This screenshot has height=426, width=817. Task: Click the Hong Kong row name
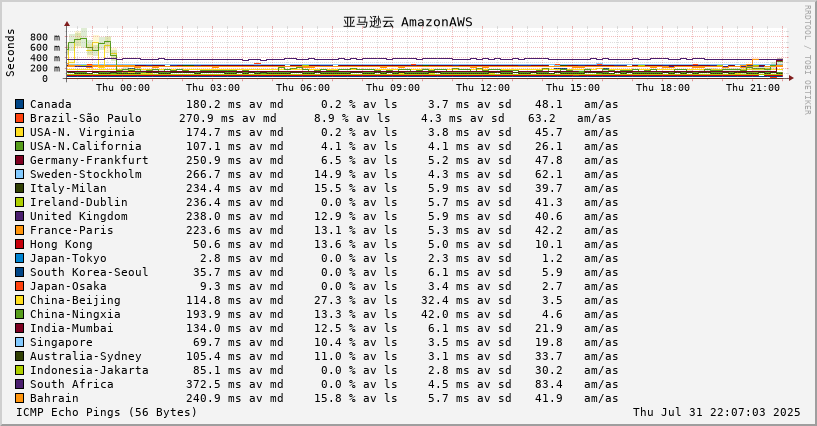(x=61, y=244)
